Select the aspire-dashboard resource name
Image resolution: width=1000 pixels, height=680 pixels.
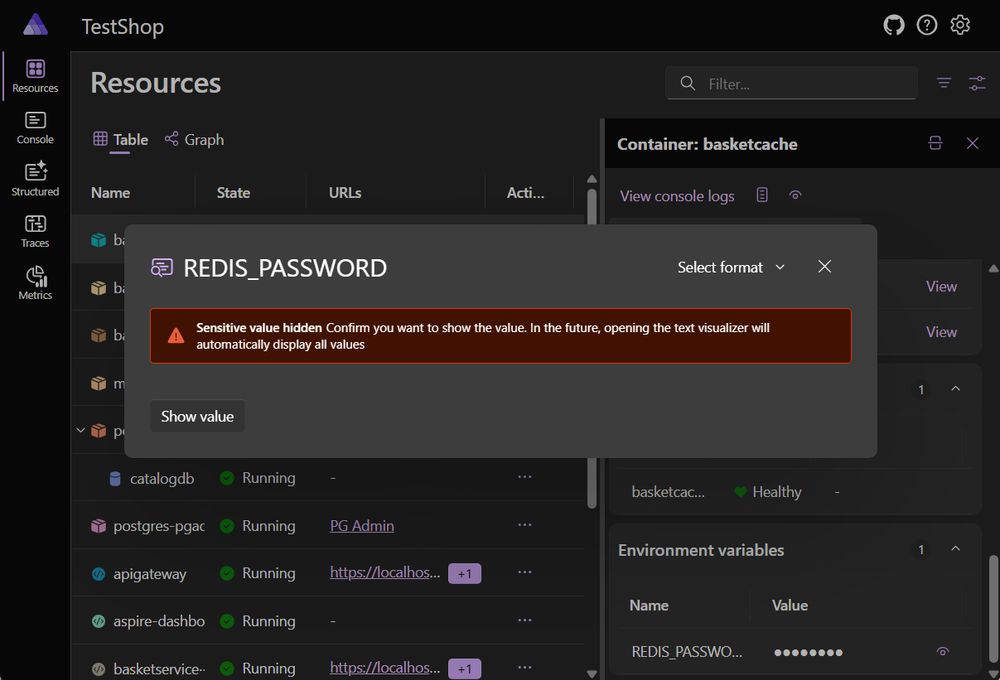click(x=159, y=621)
